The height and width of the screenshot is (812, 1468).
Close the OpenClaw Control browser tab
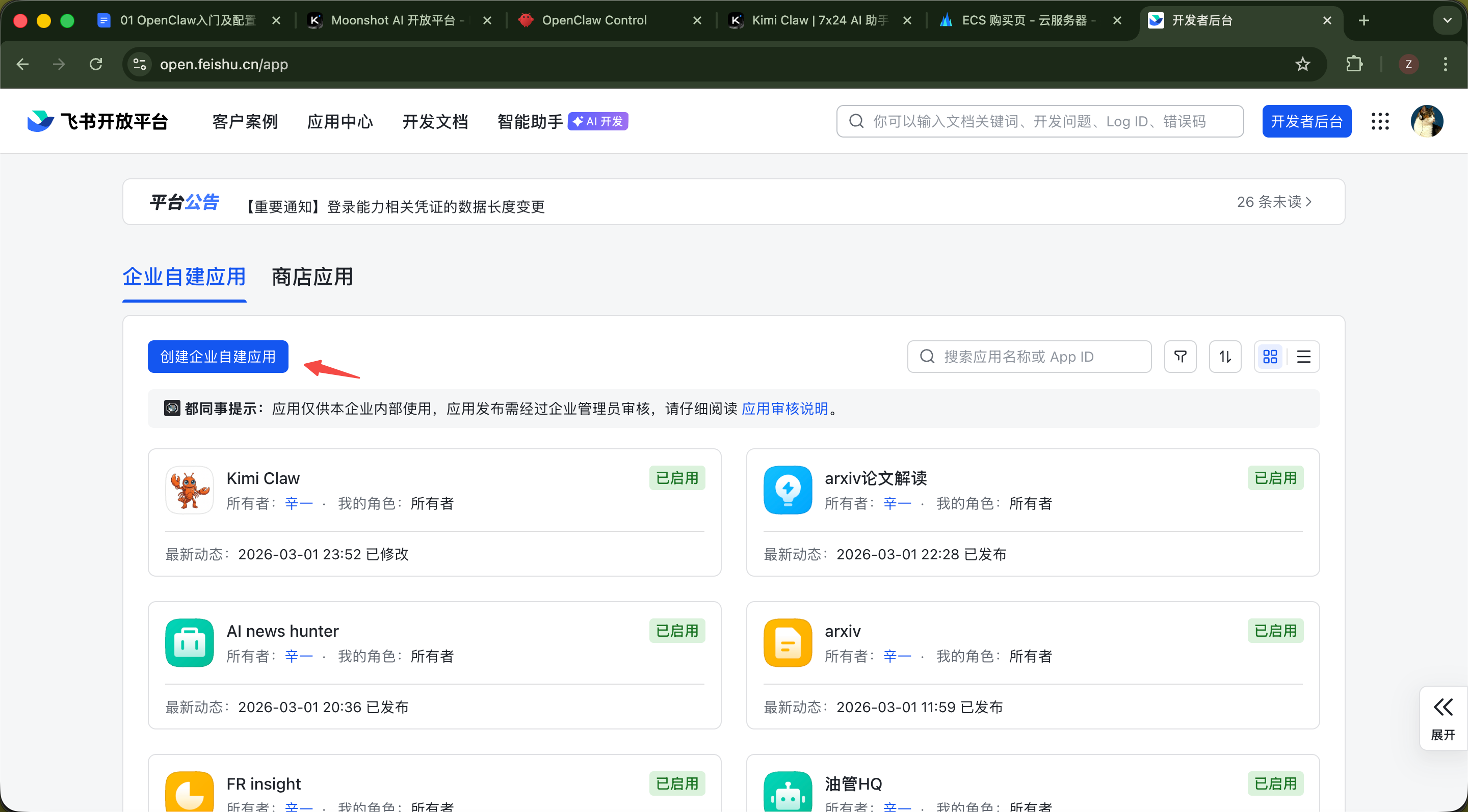pos(697,20)
